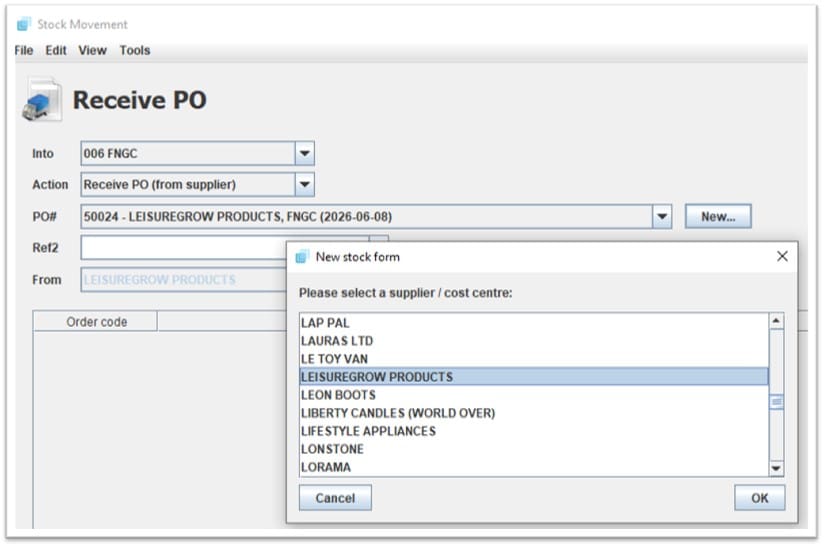Click the supplier list scroll-down arrow
This screenshot has width=825, height=547.
776,468
